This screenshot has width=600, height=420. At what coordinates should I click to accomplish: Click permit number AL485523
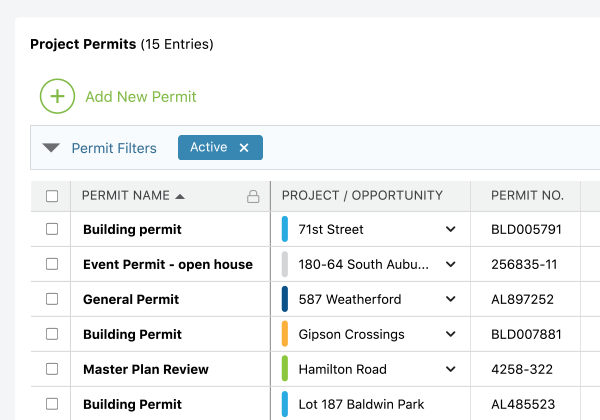pyautogui.click(x=523, y=404)
